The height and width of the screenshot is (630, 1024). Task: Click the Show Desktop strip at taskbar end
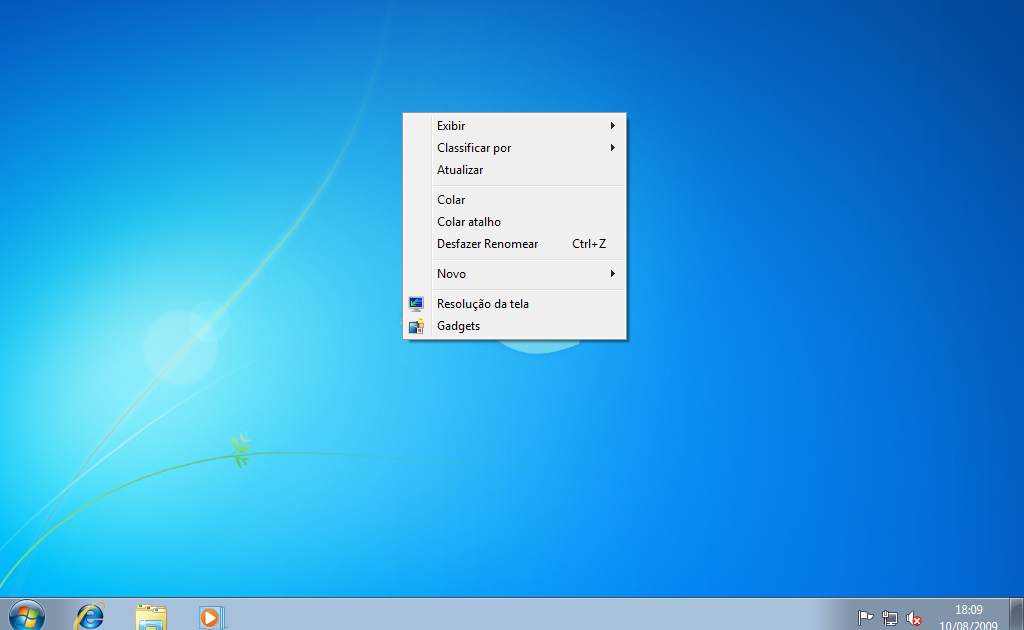[1016, 614]
